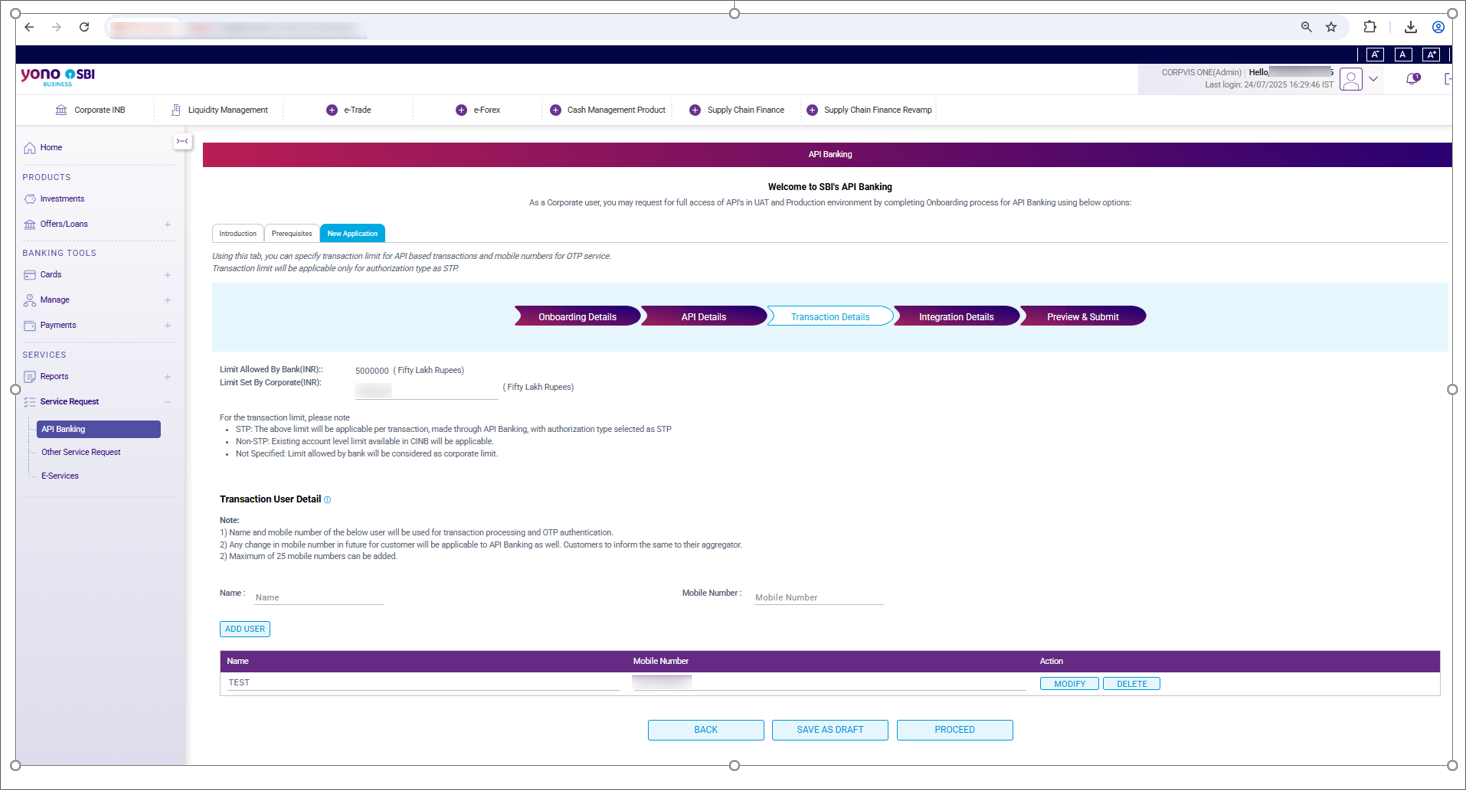Select the New Application tab
This screenshot has height=790, width=1466.
click(353, 233)
